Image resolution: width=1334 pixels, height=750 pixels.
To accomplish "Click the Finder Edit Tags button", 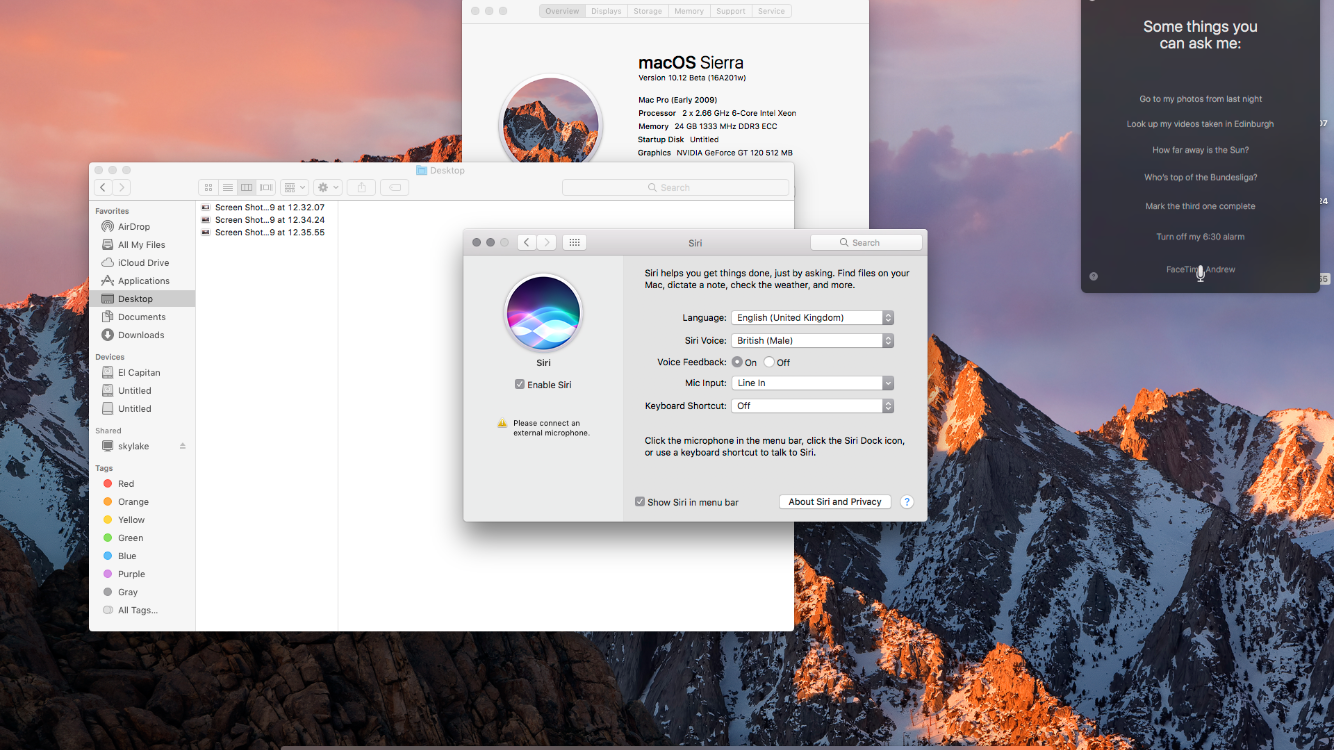I will pyautogui.click(x=395, y=187).
